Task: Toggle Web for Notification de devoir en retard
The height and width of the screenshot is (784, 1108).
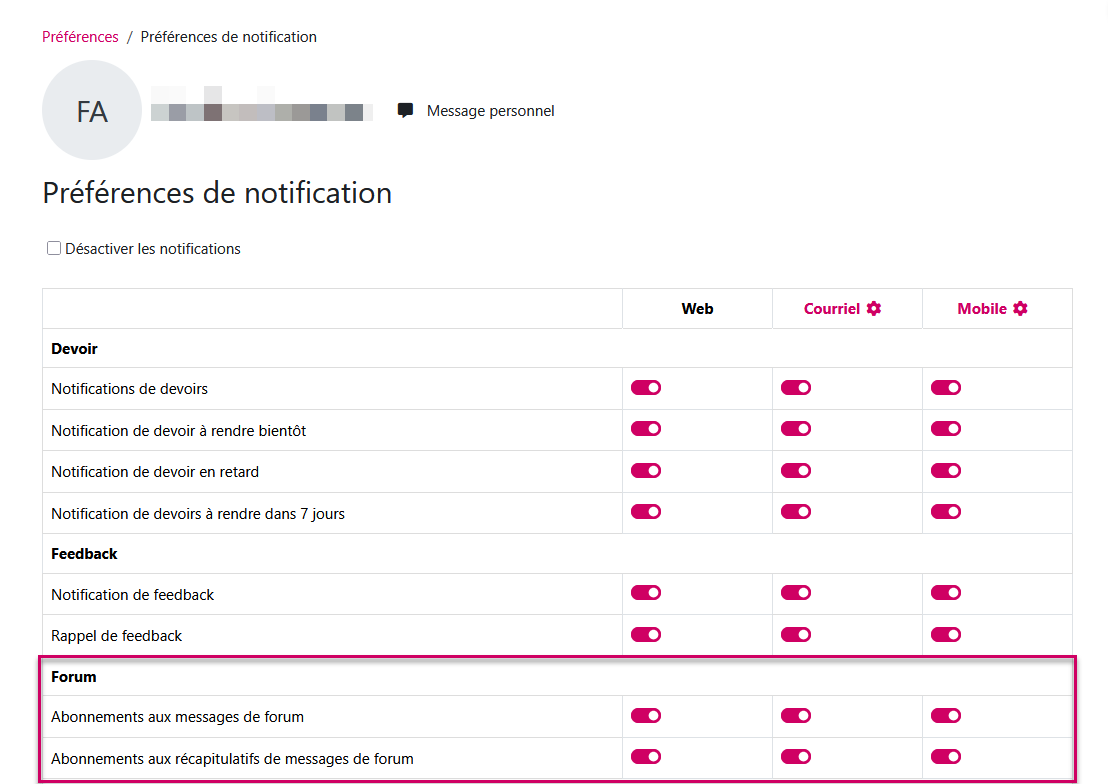Action: [646, 470]
